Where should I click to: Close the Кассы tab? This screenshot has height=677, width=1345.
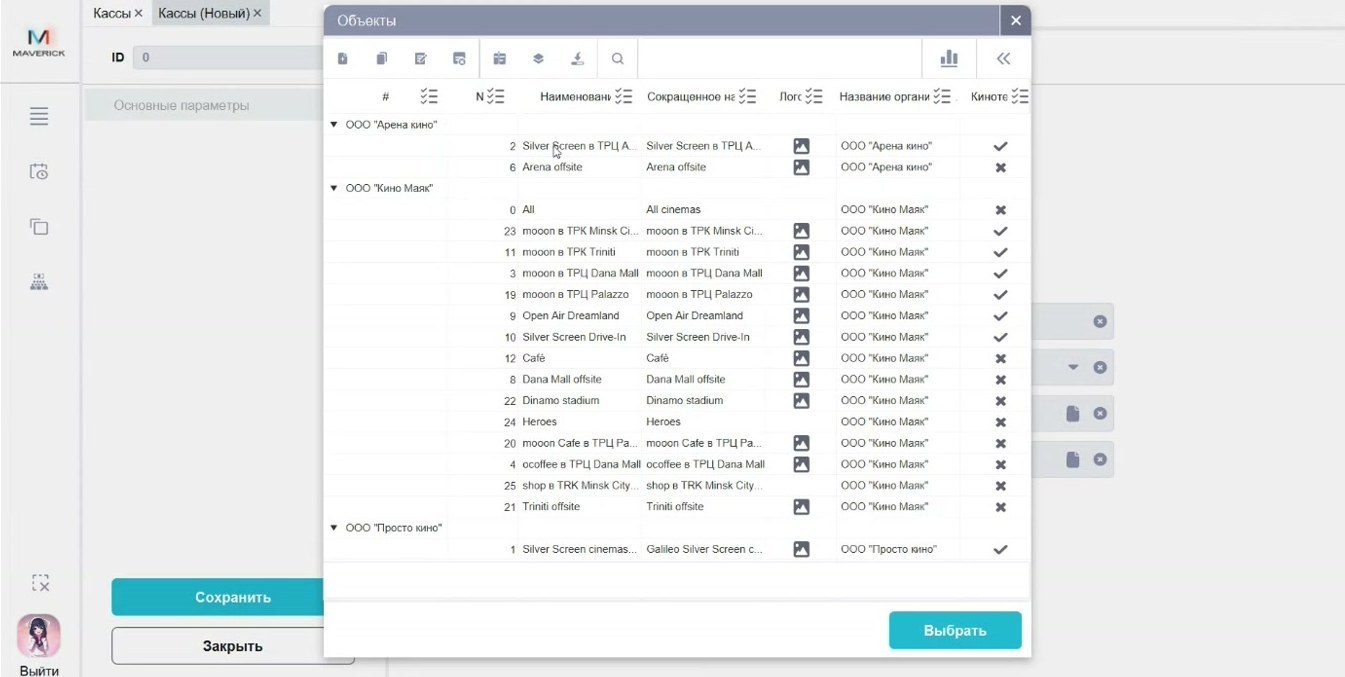(139, 13)
